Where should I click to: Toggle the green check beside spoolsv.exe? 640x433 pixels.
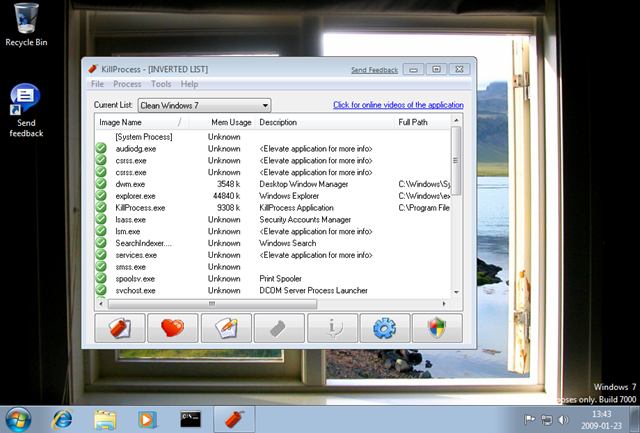coord(101,278)
